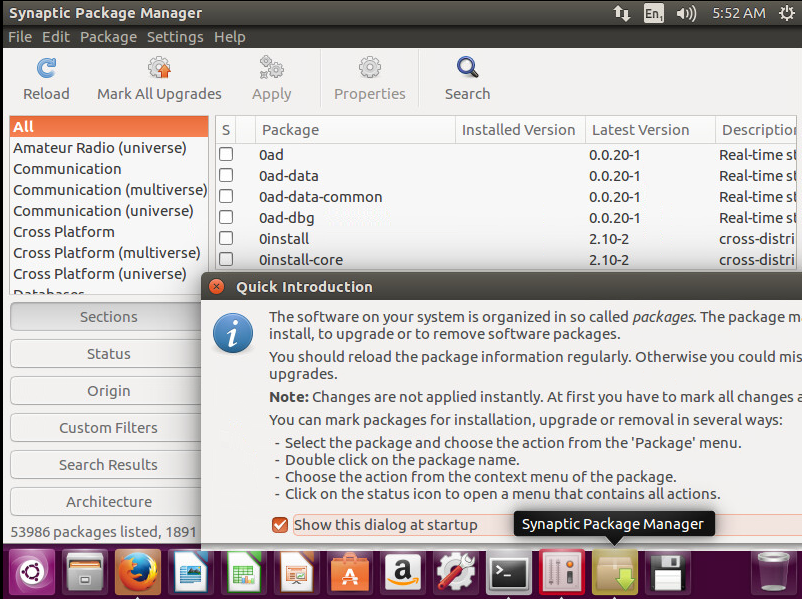The image size is (802, 599).
Task: Select the plain Communication section
Action: pyautogui.click(x=109, y=169)
